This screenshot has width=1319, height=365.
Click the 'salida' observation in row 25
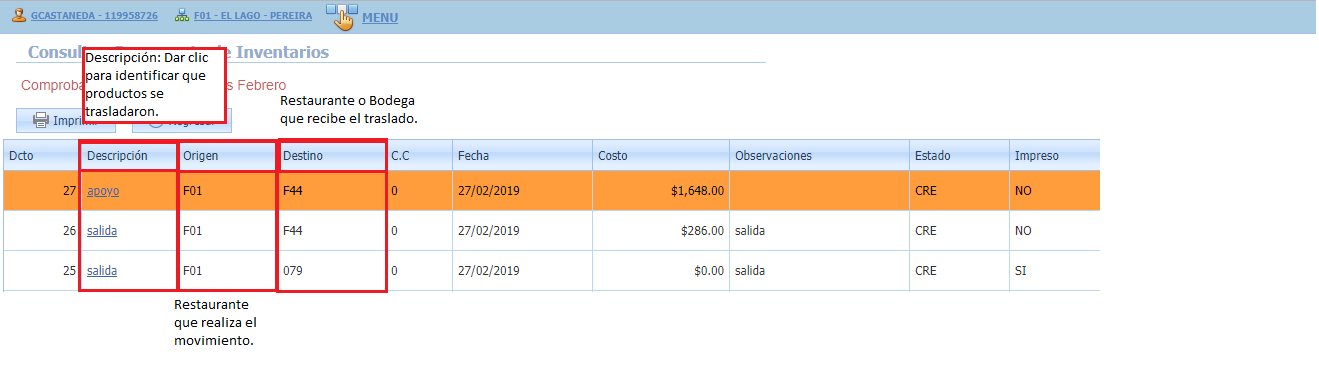pyautogui.click(x=818, y=270)
